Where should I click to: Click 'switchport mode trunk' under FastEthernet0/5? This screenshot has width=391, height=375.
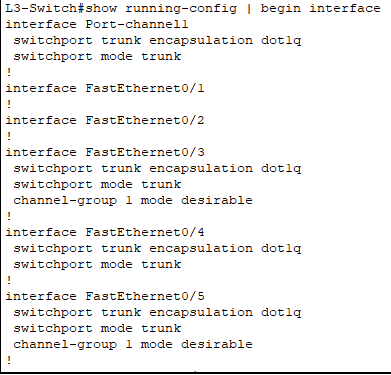(97, 328)
